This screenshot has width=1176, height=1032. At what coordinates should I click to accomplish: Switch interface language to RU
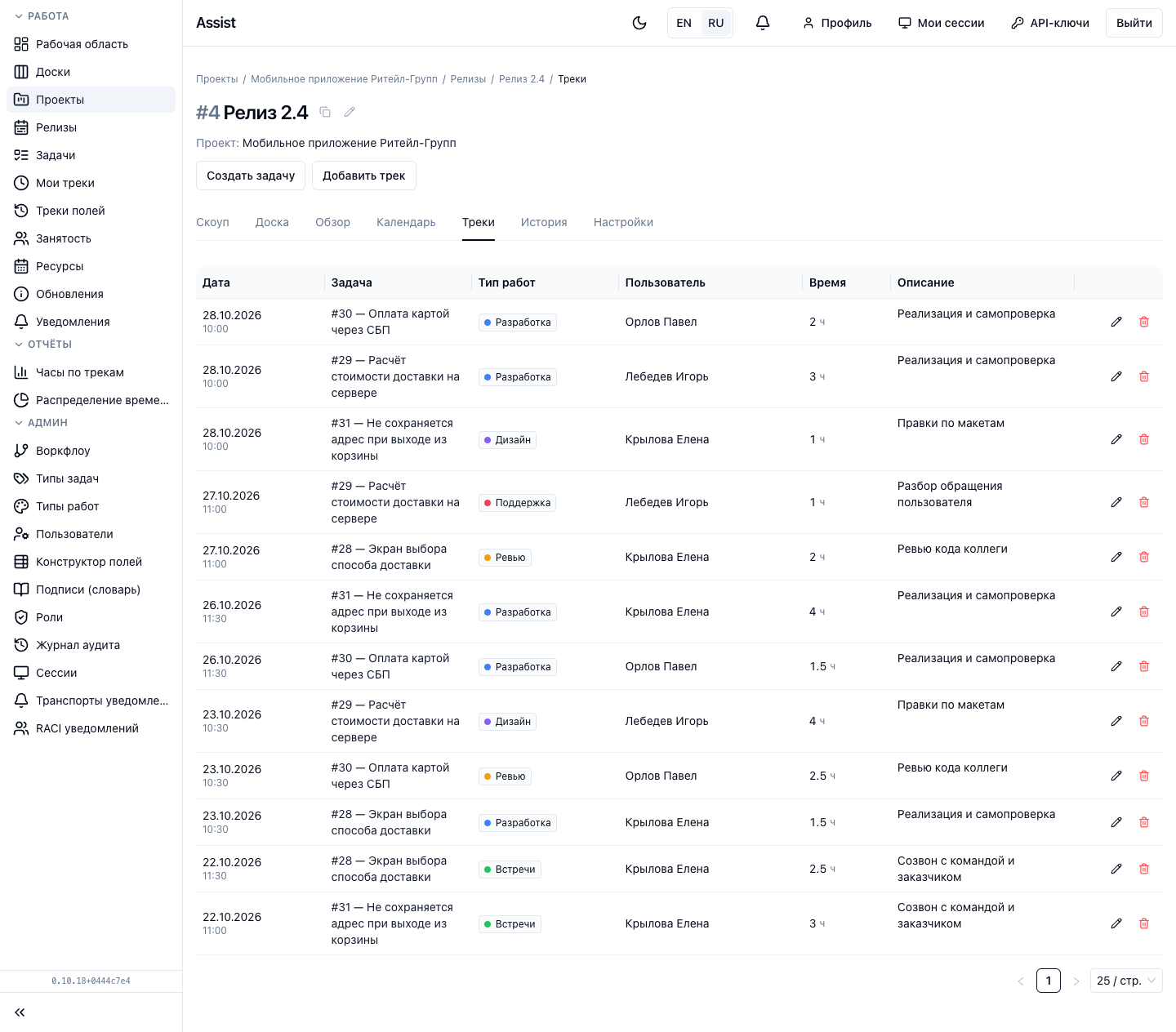coord(716,23)
